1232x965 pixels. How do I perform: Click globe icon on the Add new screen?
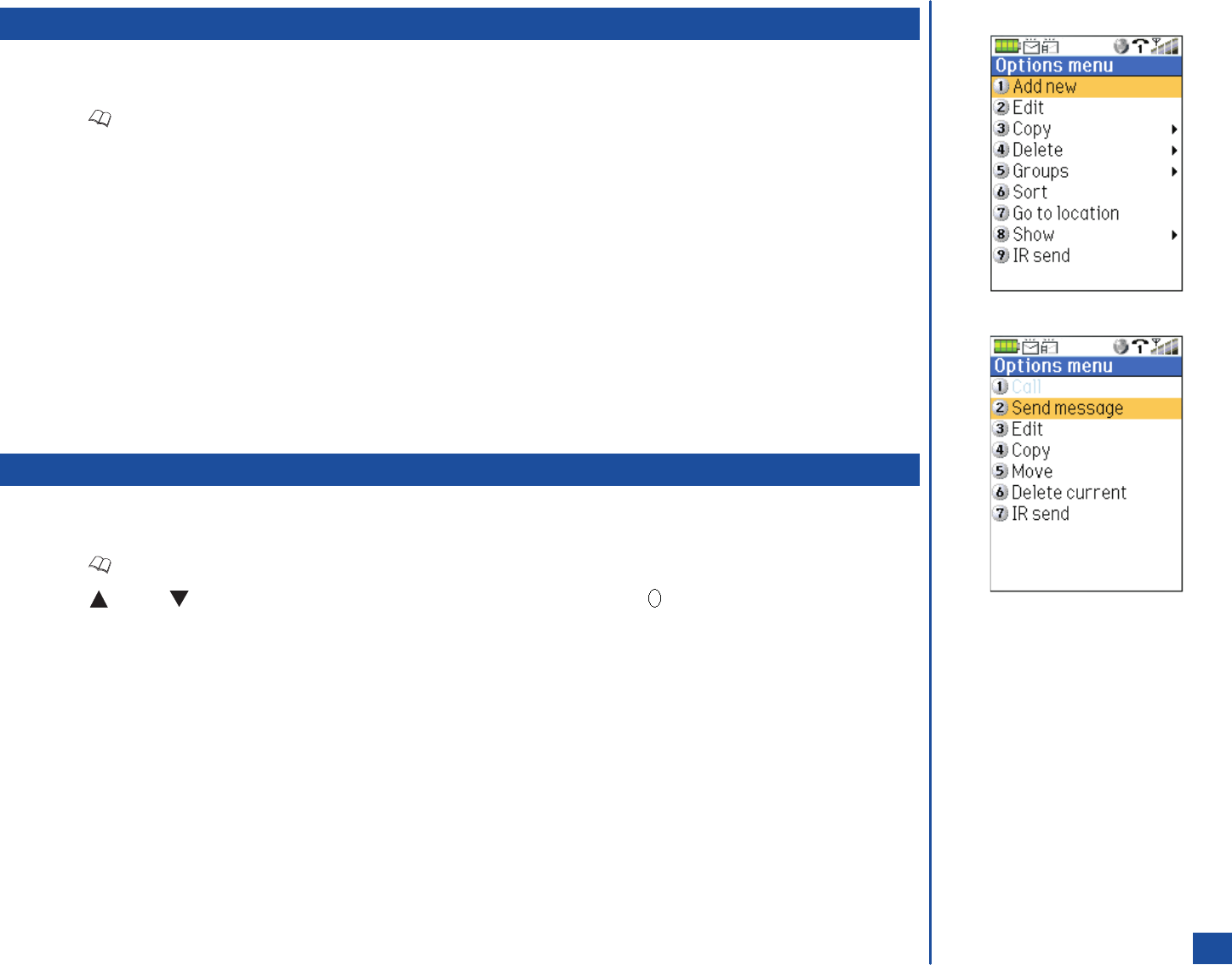pyautogui.click(x=1121, y=47)
